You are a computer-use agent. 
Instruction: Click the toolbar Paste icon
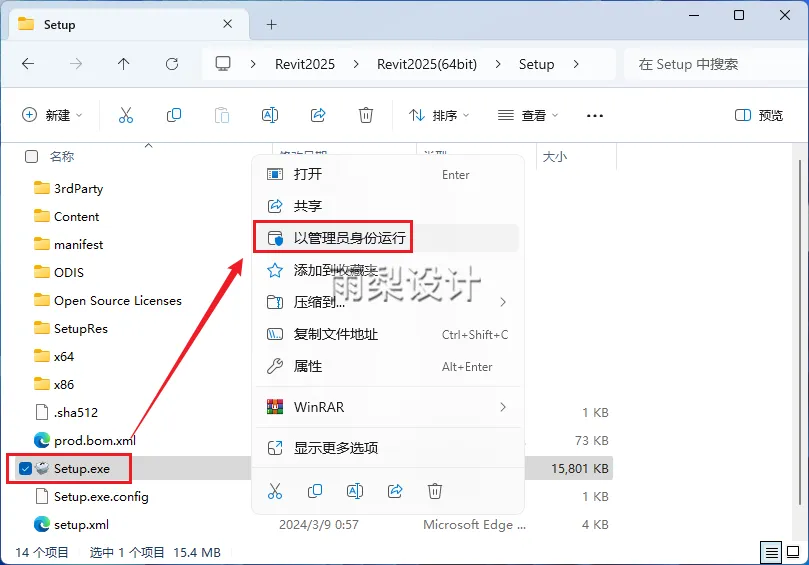click(x=222, y=115)
